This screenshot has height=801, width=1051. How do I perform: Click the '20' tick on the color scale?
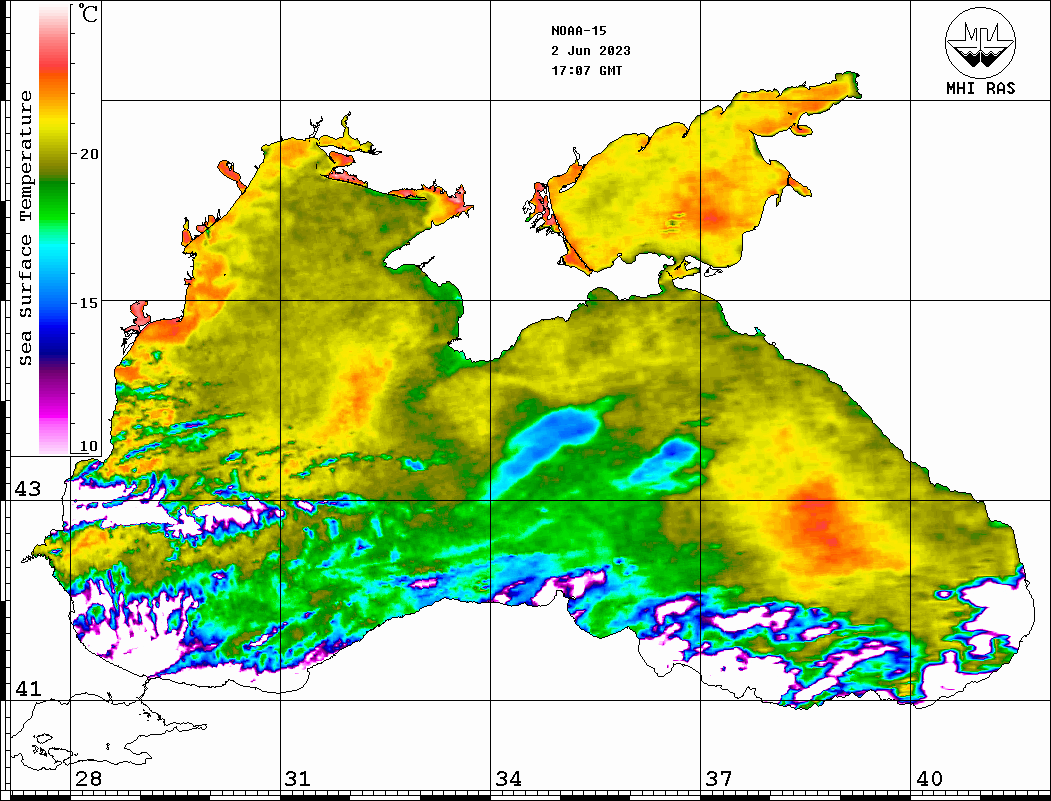pos(88,154)
